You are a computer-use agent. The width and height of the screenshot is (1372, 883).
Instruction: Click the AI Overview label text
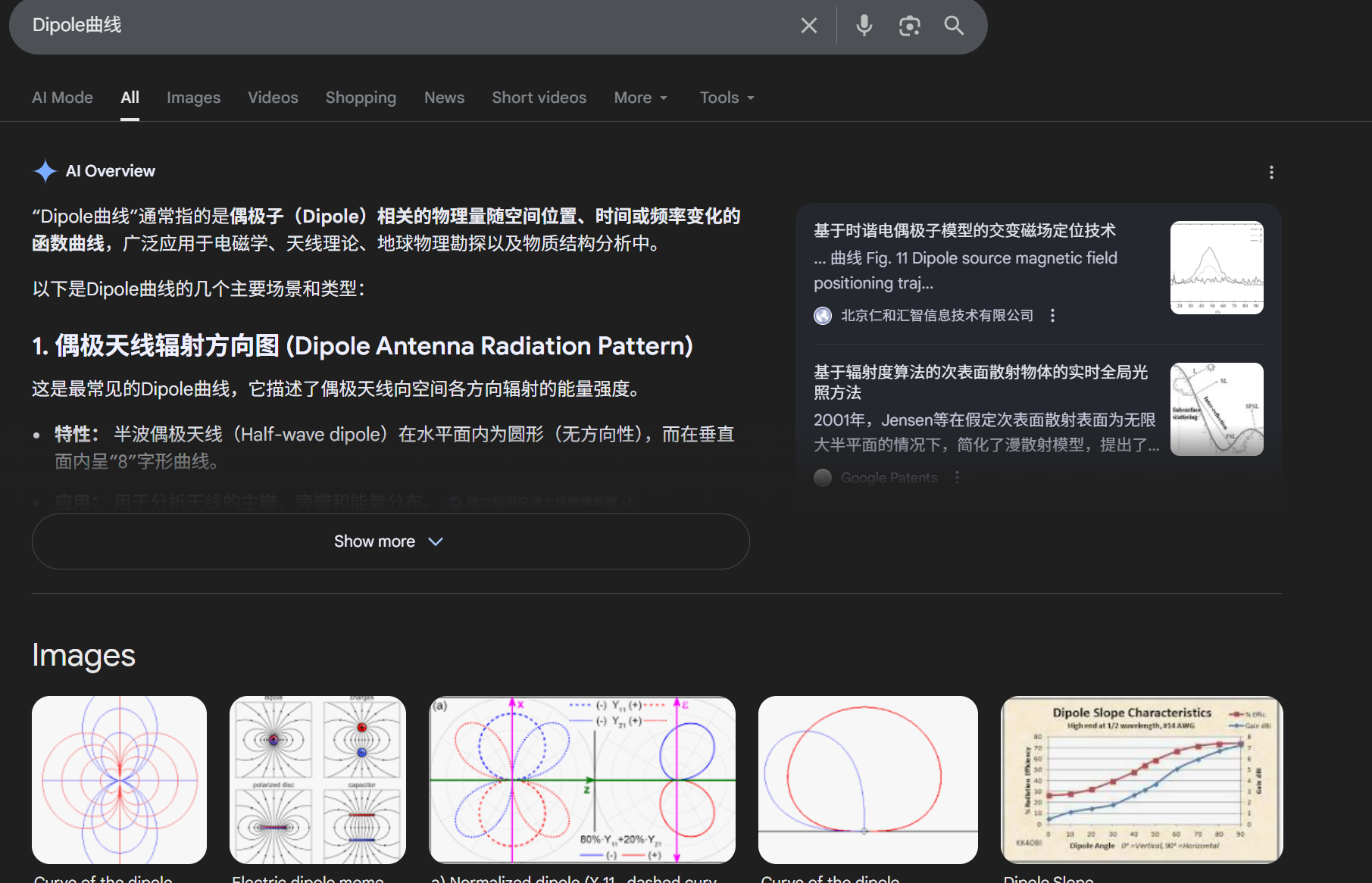pyautogui.click(x=111, y=171)
